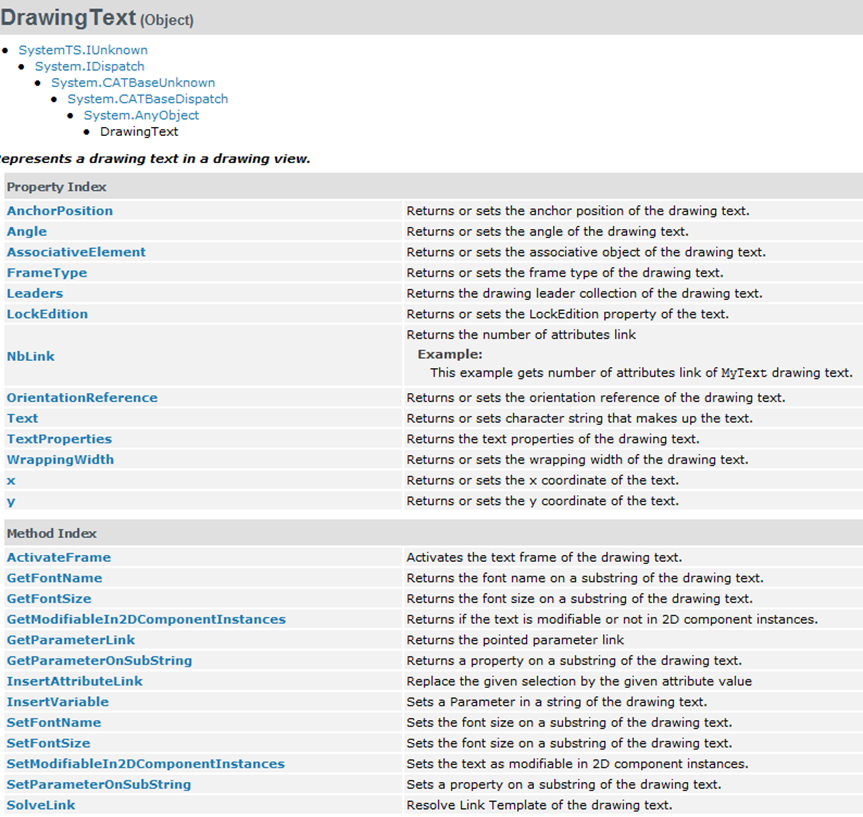
Task: Click the unlinked DrawingText hierarchy entry
Action: (139, 132)
